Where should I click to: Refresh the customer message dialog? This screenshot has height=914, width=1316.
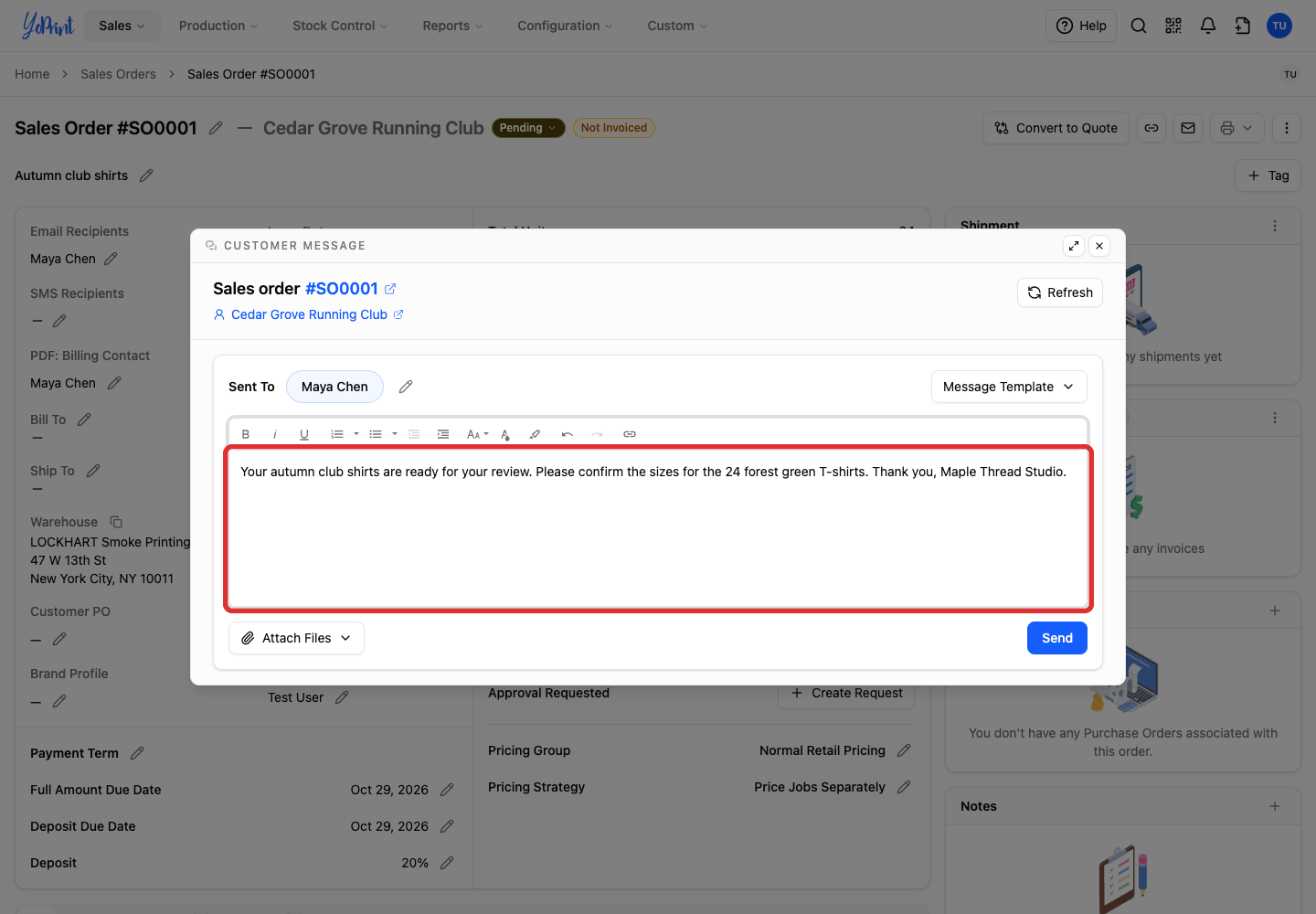[x=1060, y=292]
